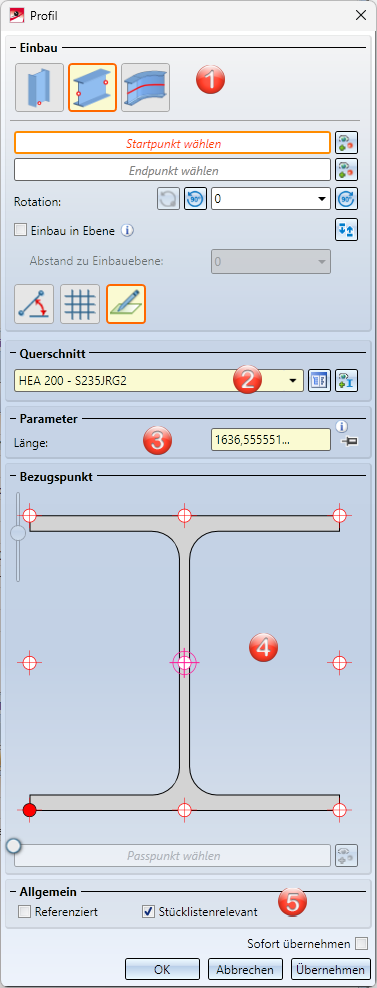The width and height of the screenshot is (377, 988).
Task: Expand the HEA 200 - S235JRG2 cross-section dropdown
Action: pyautogui.click(x=292, y=381)
